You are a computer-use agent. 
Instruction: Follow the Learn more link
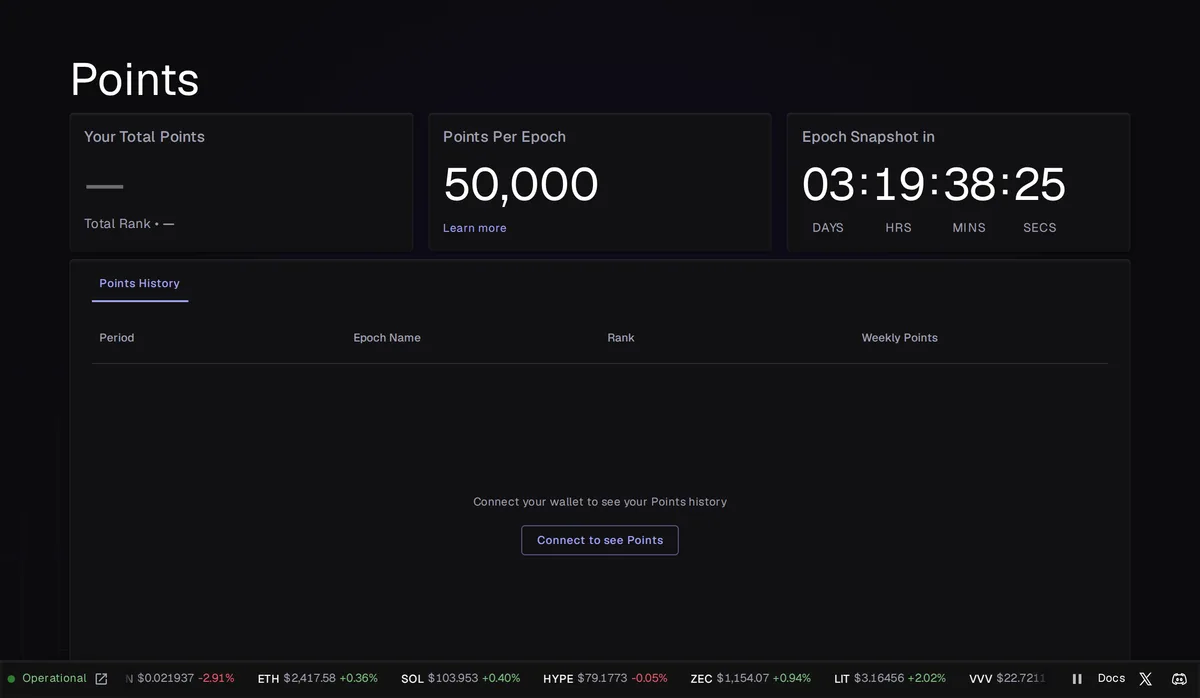pos(475,228)
